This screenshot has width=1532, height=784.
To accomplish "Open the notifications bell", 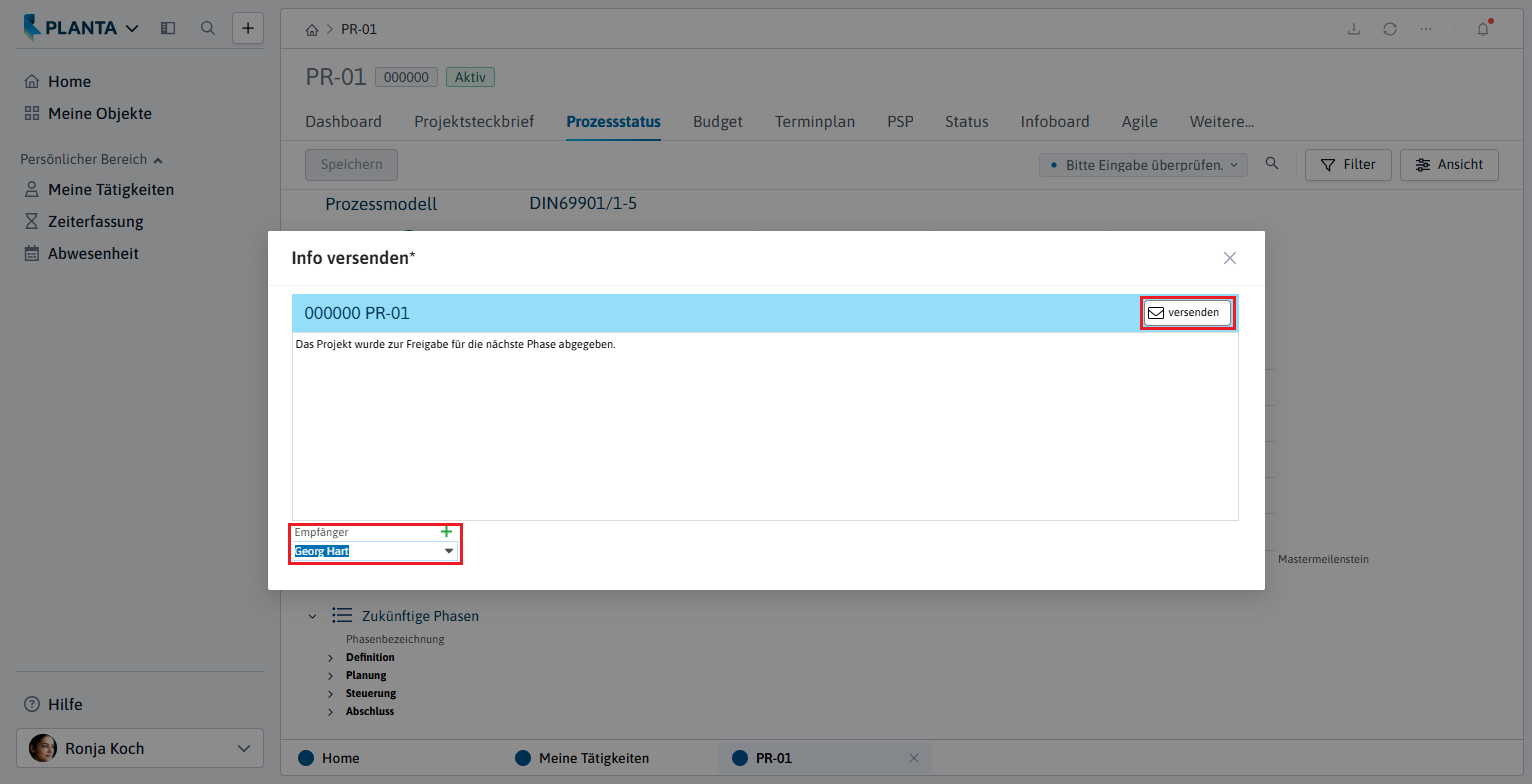I will (1484, 29).
